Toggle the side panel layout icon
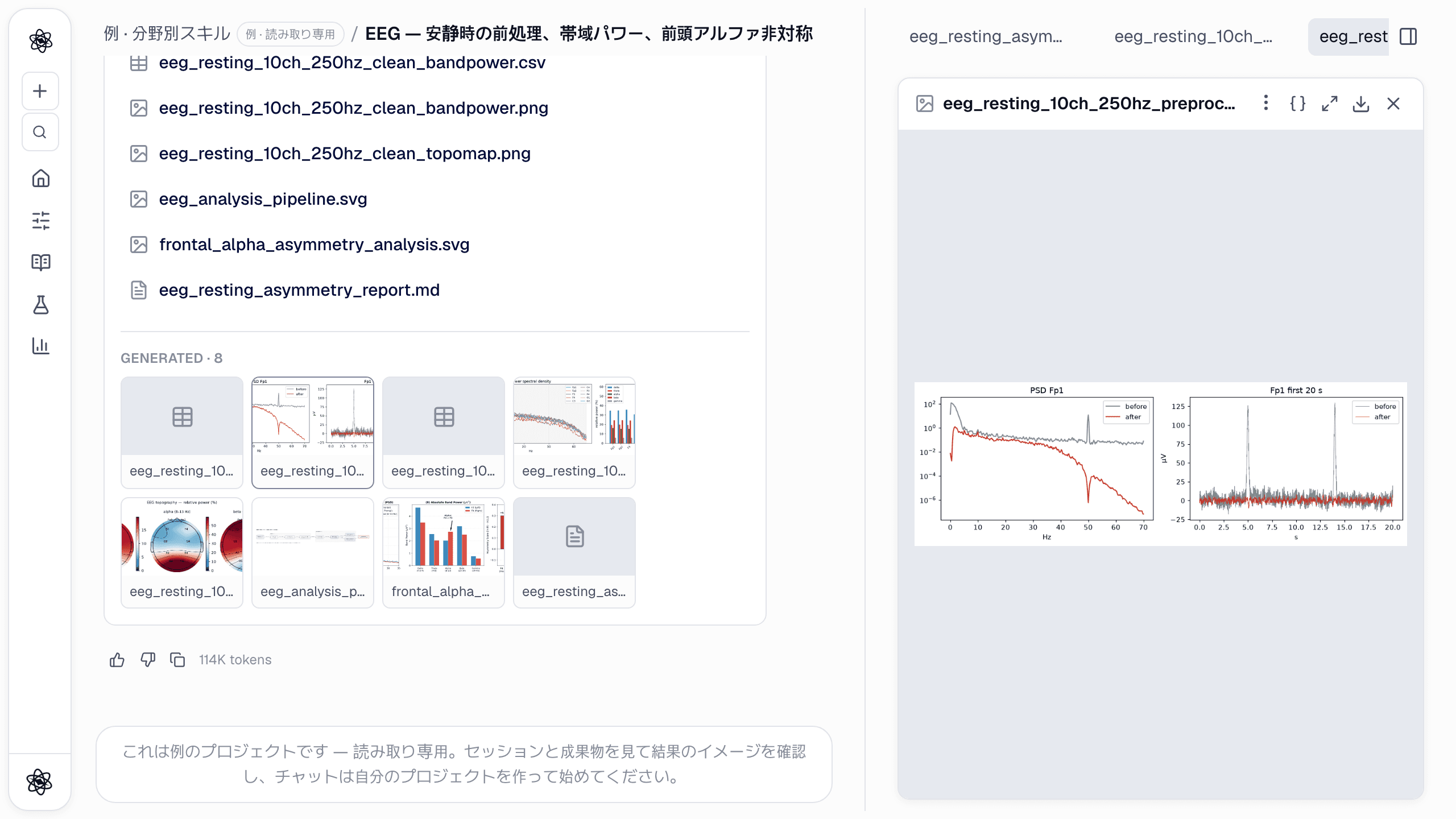 tap(1408, 36)
